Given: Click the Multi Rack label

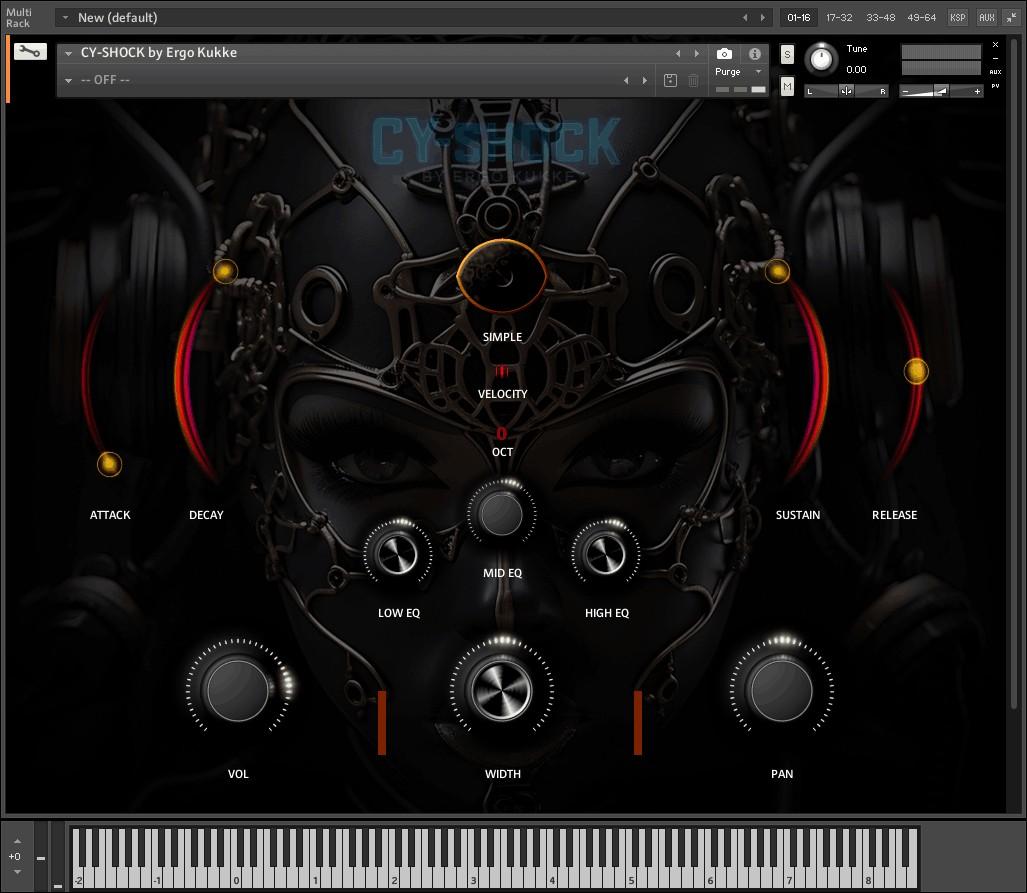Looking at the screenshot, I should [18, 17].
